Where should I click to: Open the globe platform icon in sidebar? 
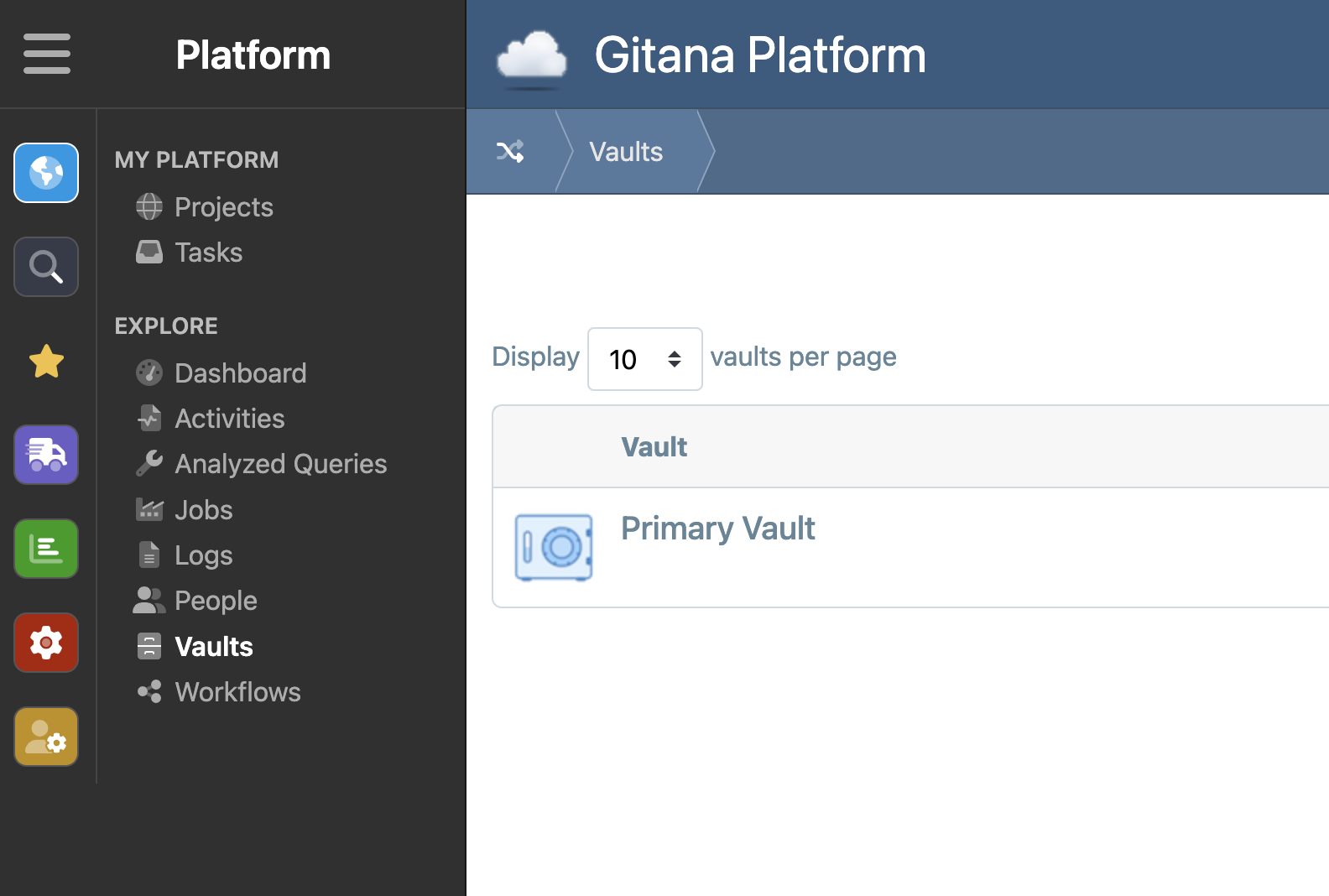(46, 173)
